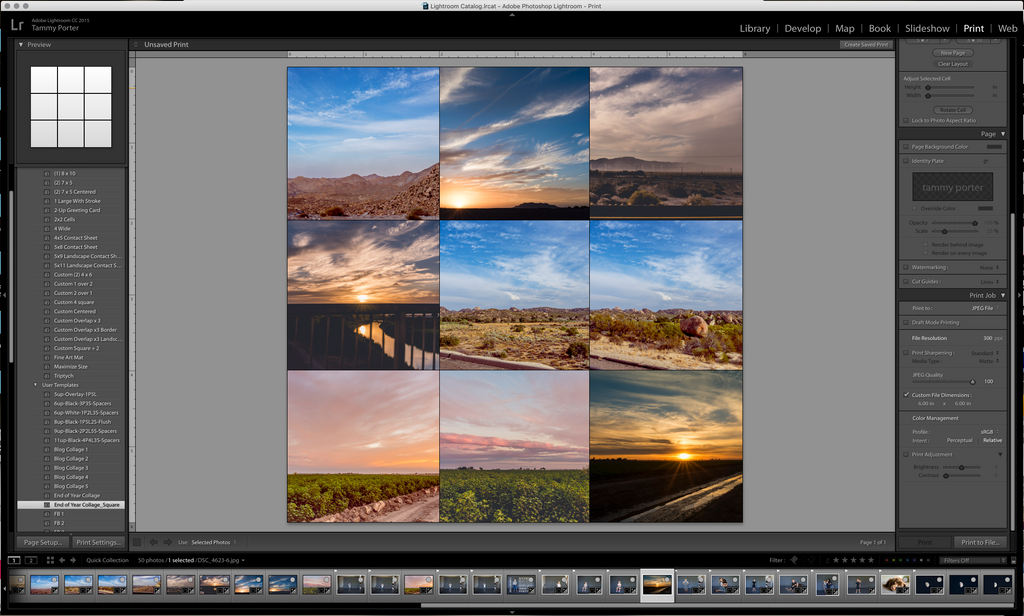Click the flag filter icon near the Filter label
The height and width of the screenshot is (616, 1024).
pyautogui.click(x=794, y=560)
